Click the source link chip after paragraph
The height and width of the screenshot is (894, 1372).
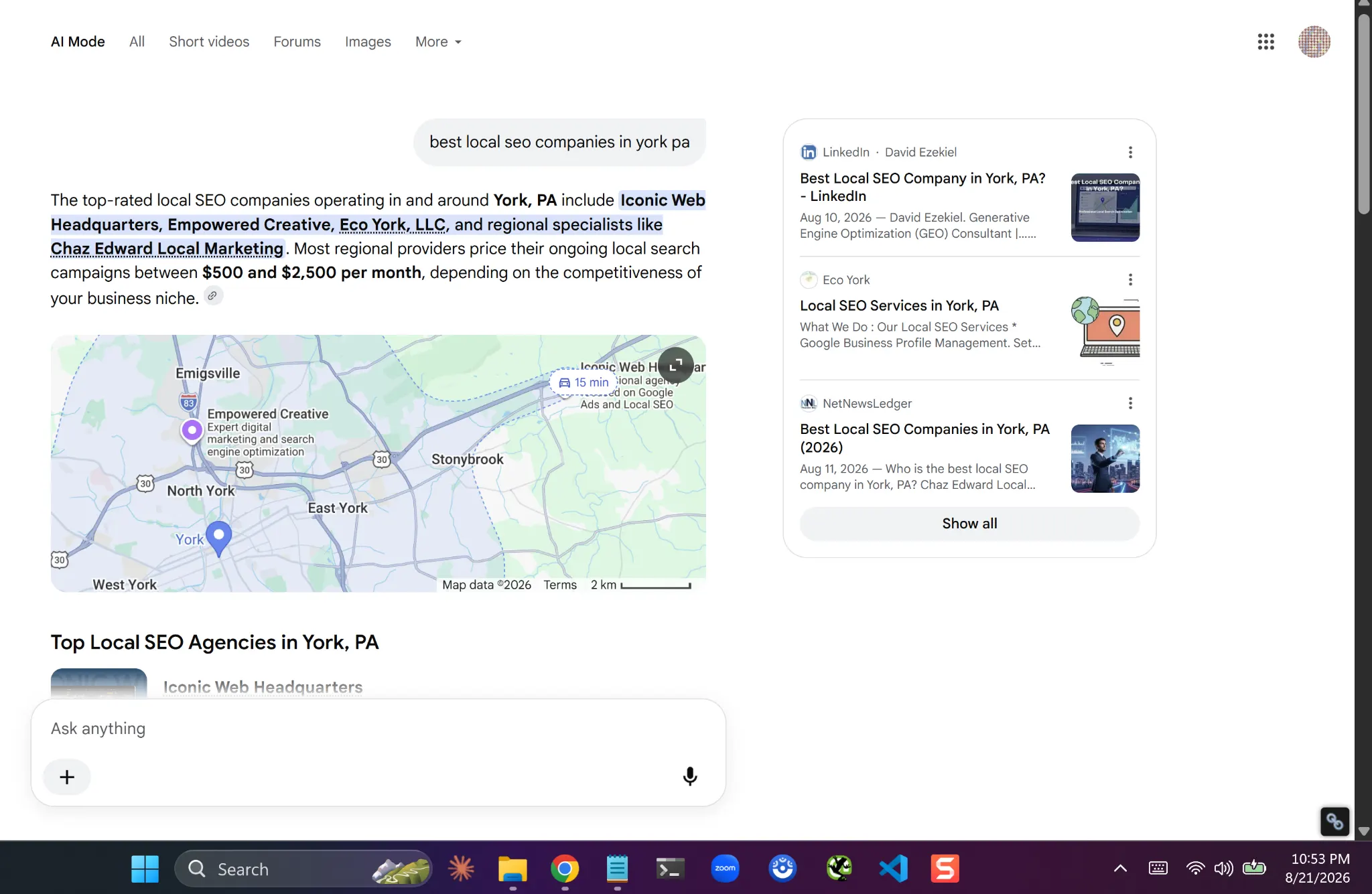[x=212, y=296]
